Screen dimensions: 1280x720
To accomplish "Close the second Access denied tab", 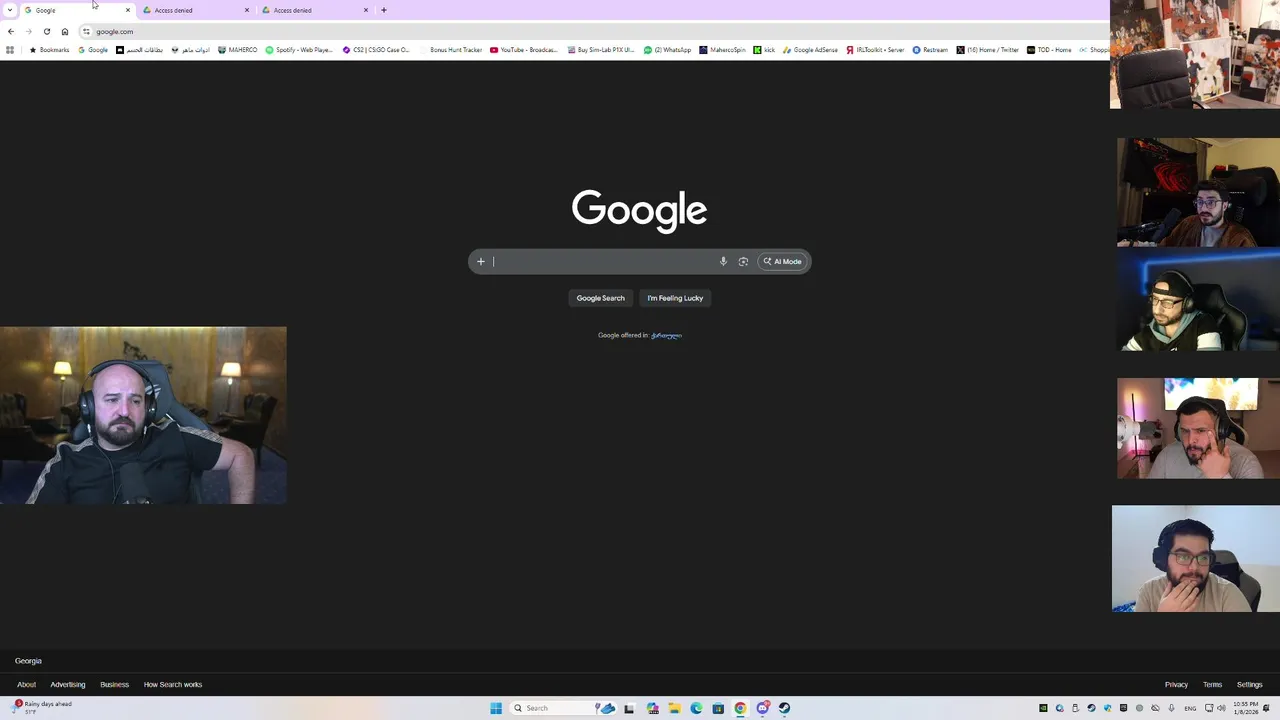I will click(x=366, y=10).
